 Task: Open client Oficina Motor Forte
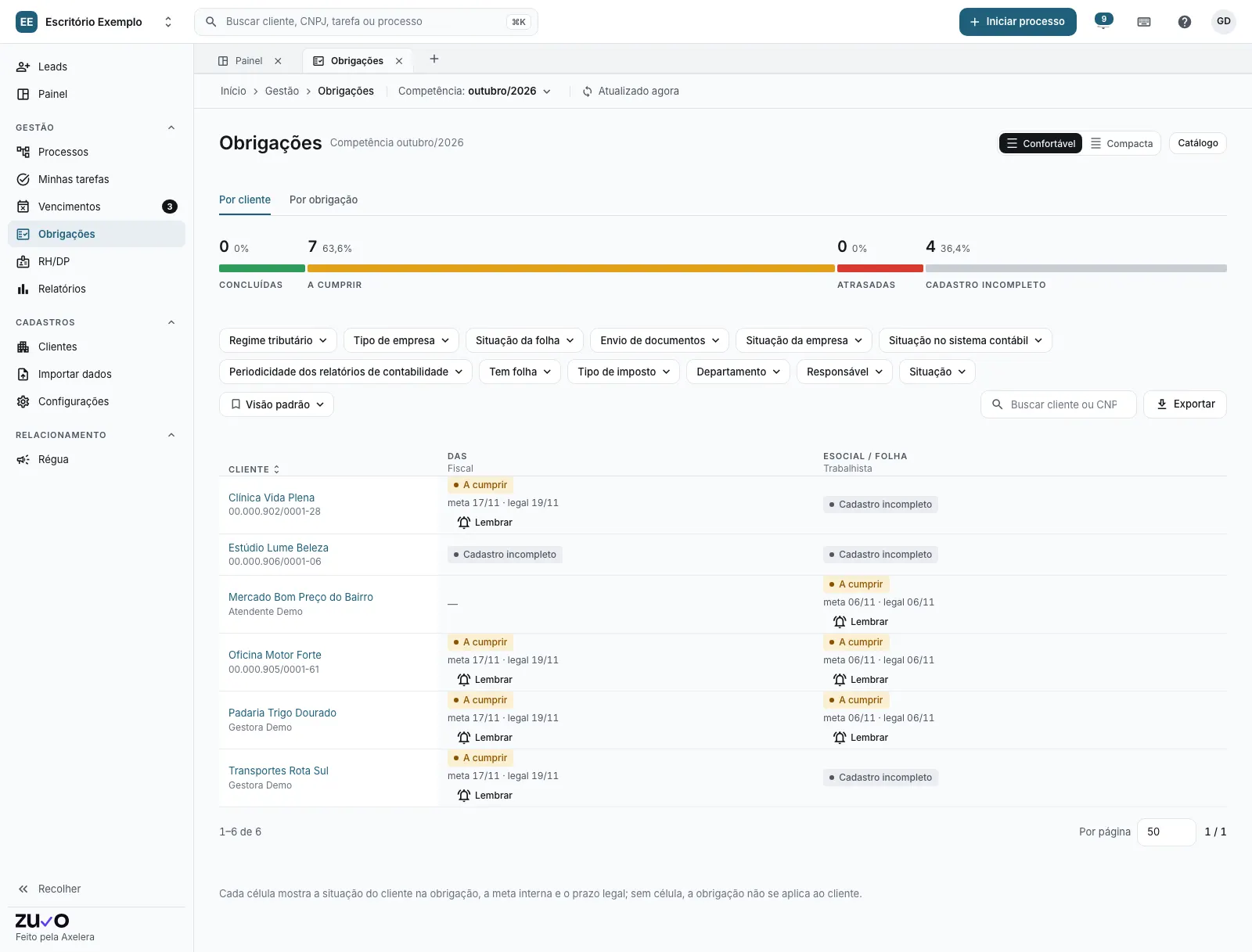click(275, 655)
